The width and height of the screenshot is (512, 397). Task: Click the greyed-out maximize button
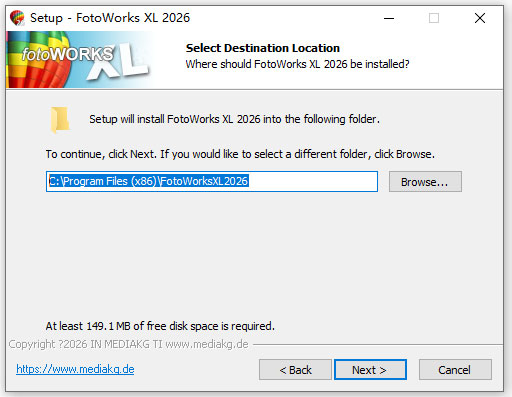point(434,18)
